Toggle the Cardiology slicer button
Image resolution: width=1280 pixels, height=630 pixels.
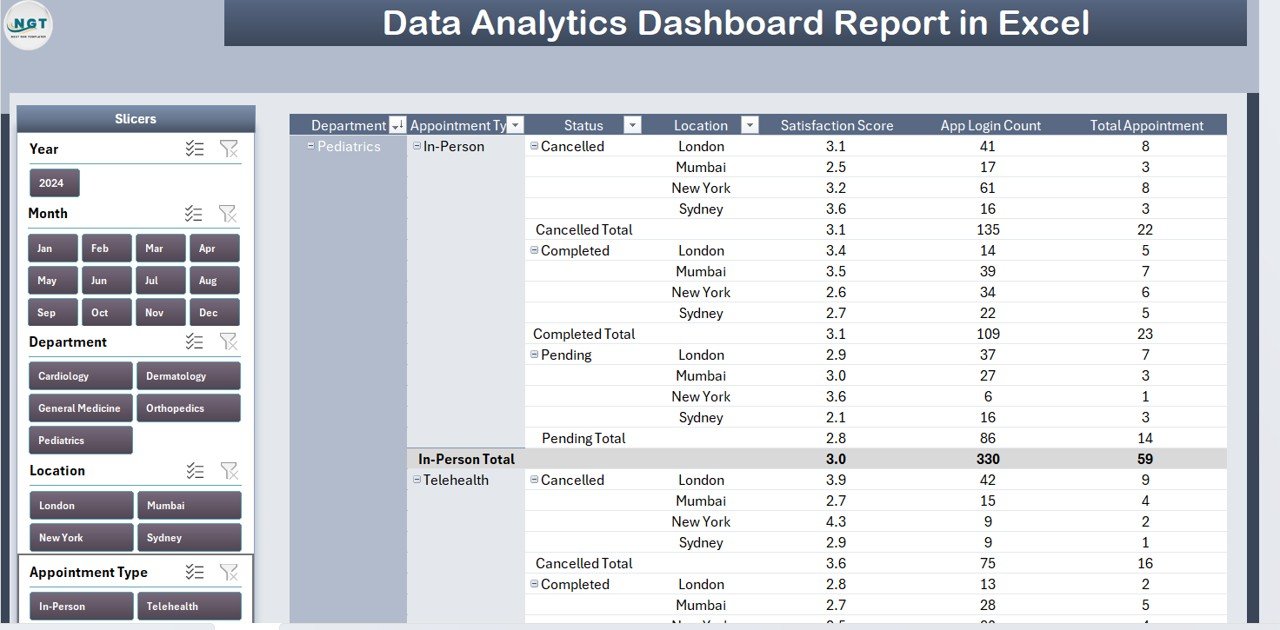80,375
